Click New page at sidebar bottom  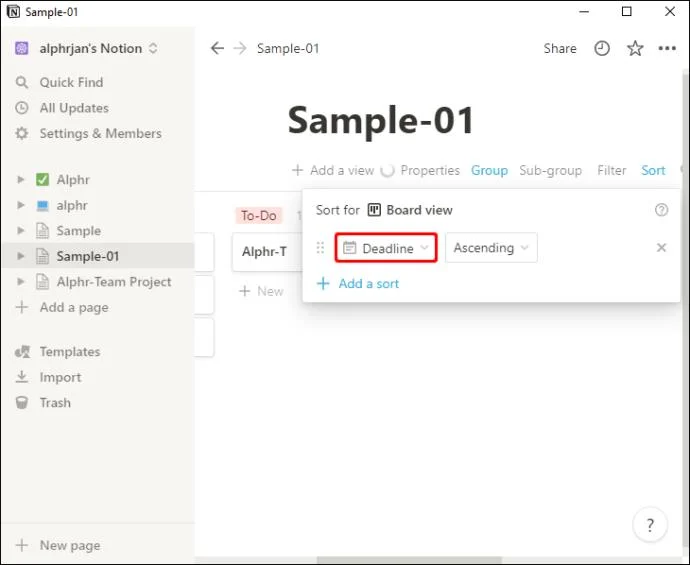tap(58, 545)
